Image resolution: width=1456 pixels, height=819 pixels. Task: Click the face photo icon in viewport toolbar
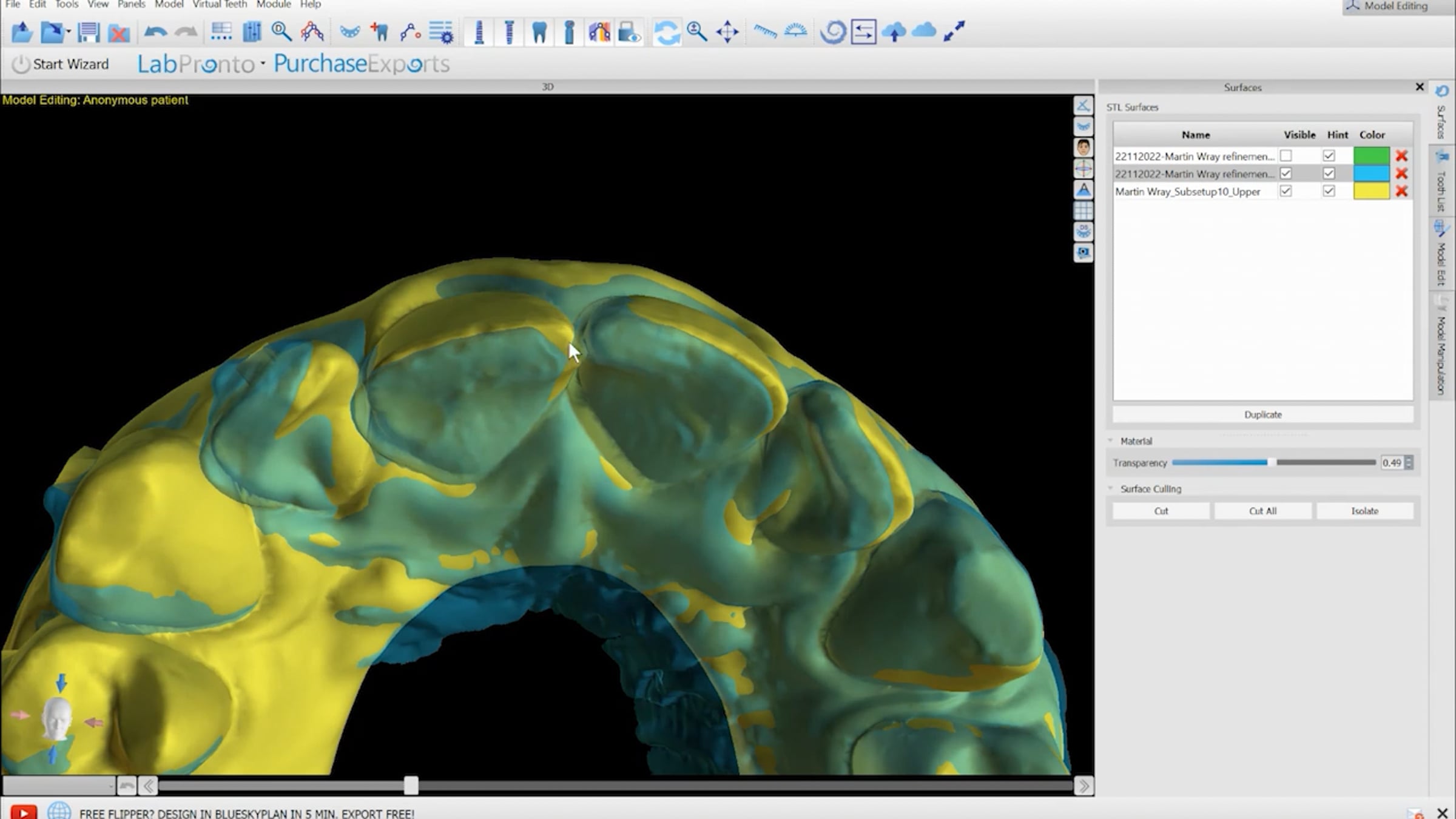click(x=1084, y=147)
